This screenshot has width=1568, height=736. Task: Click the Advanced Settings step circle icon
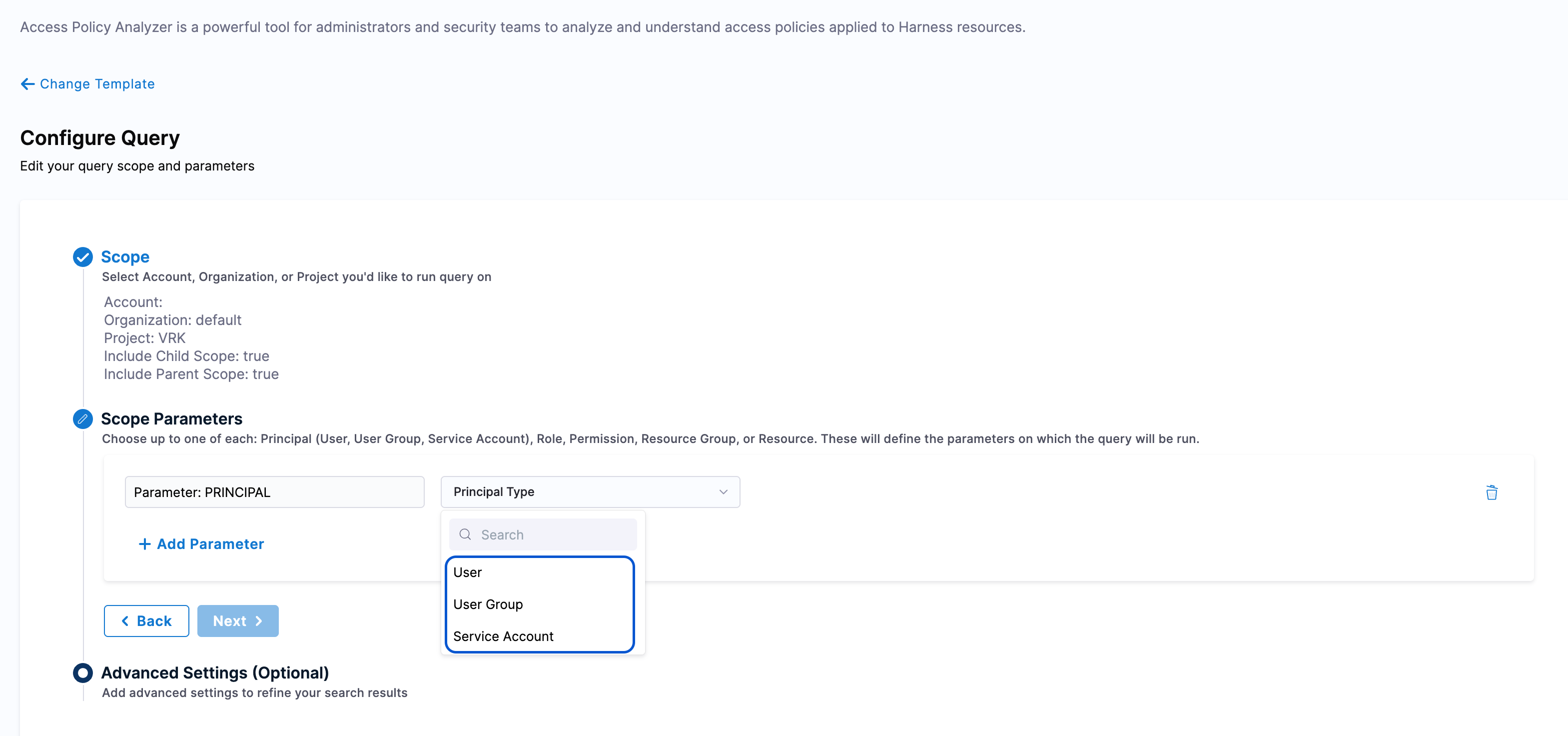tap(83, 672)
